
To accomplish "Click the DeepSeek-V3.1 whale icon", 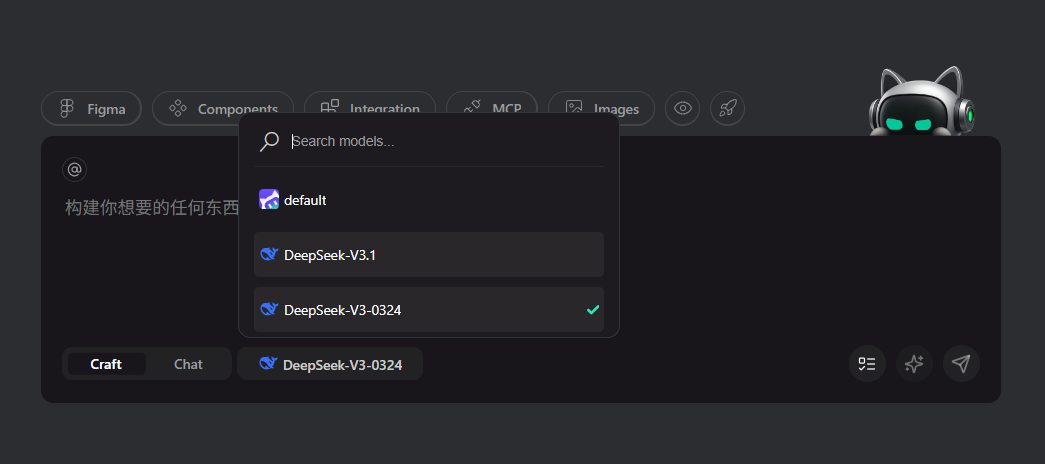I will click(x=269, y=254).
